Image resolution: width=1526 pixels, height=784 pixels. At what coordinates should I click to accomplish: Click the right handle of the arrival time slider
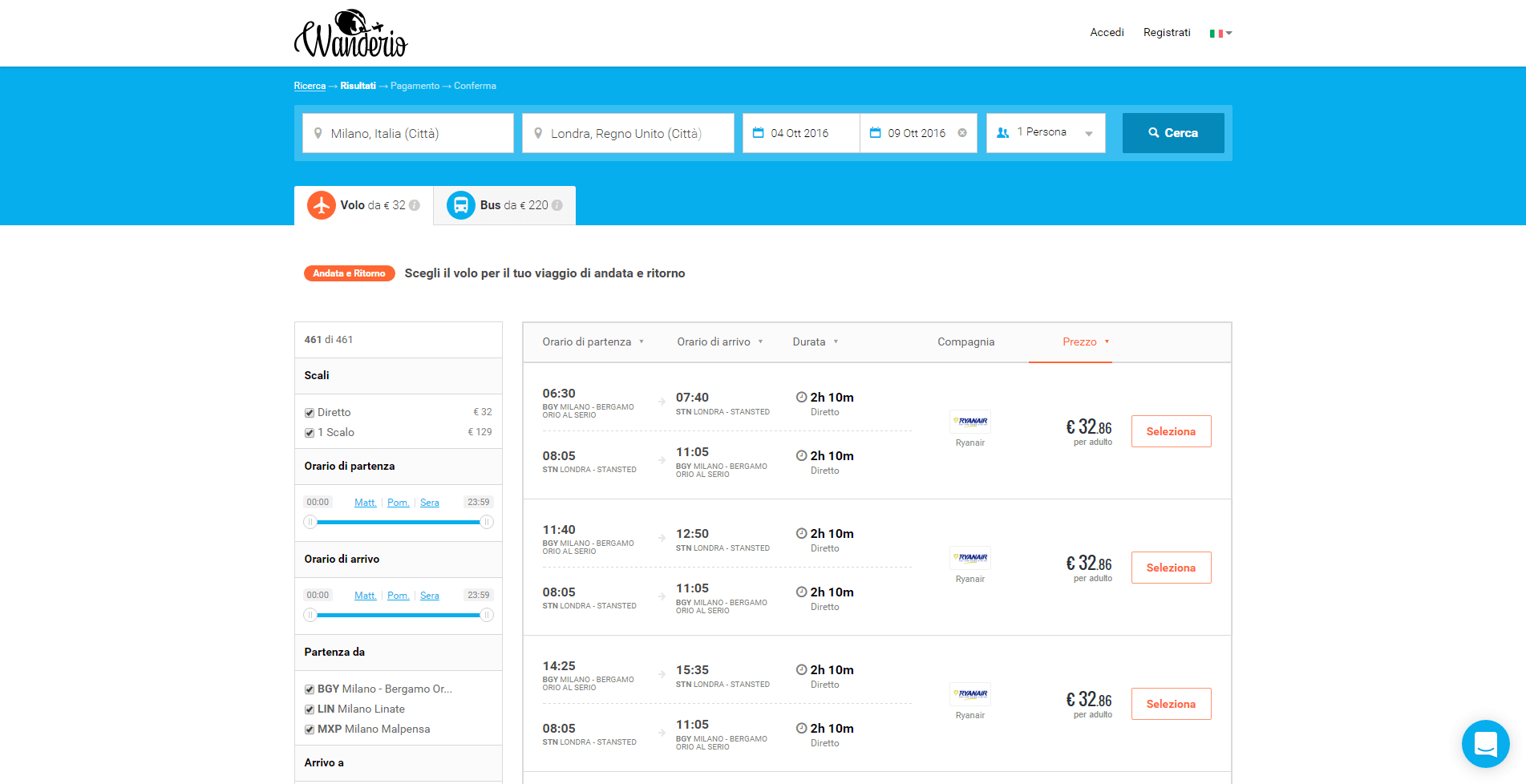coord(486,615)
